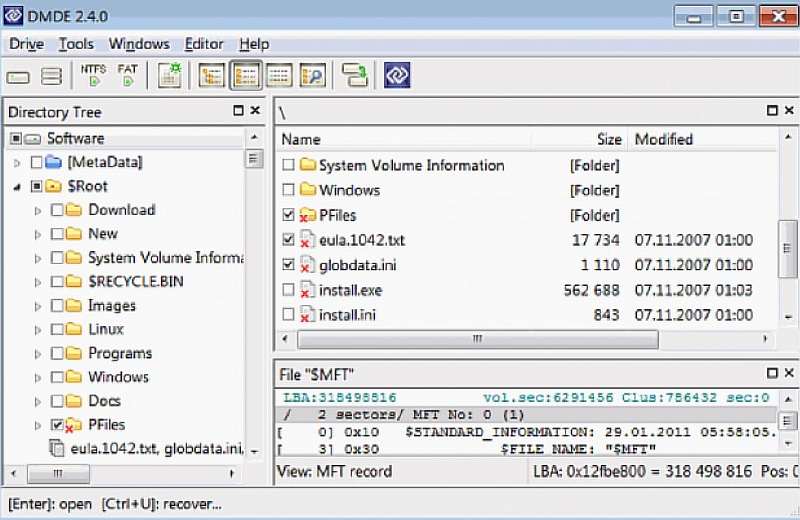
Task: Sort file list by Modified column
Action: coord(703,139)
